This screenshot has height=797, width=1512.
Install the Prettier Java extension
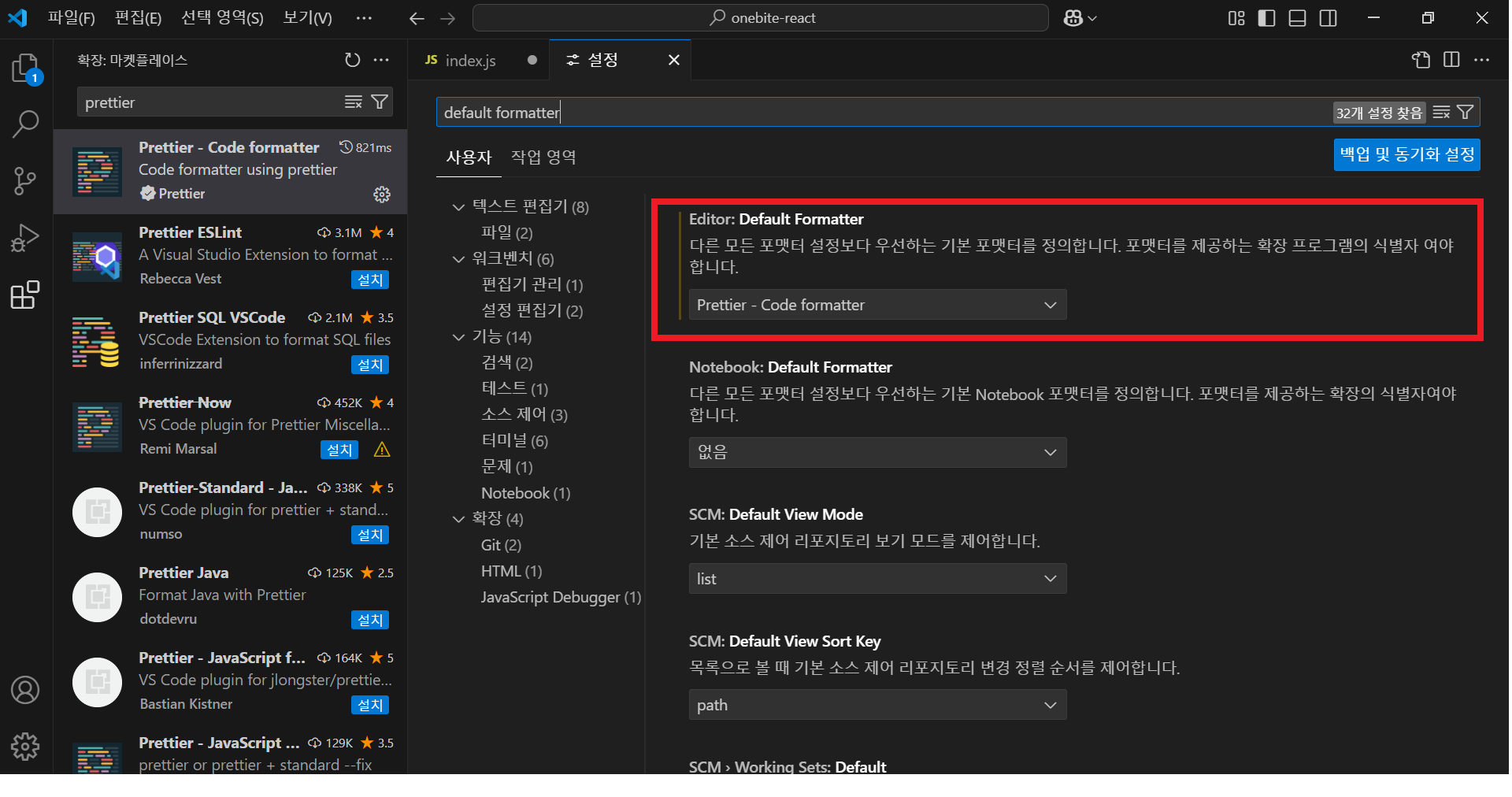pos(370,620)
